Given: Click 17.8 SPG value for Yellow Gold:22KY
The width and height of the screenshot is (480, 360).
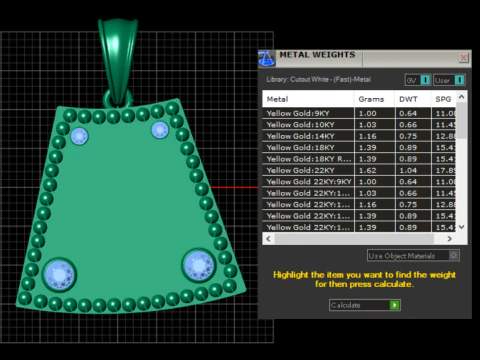Looking at the screenshot, I should click(444, 170).
